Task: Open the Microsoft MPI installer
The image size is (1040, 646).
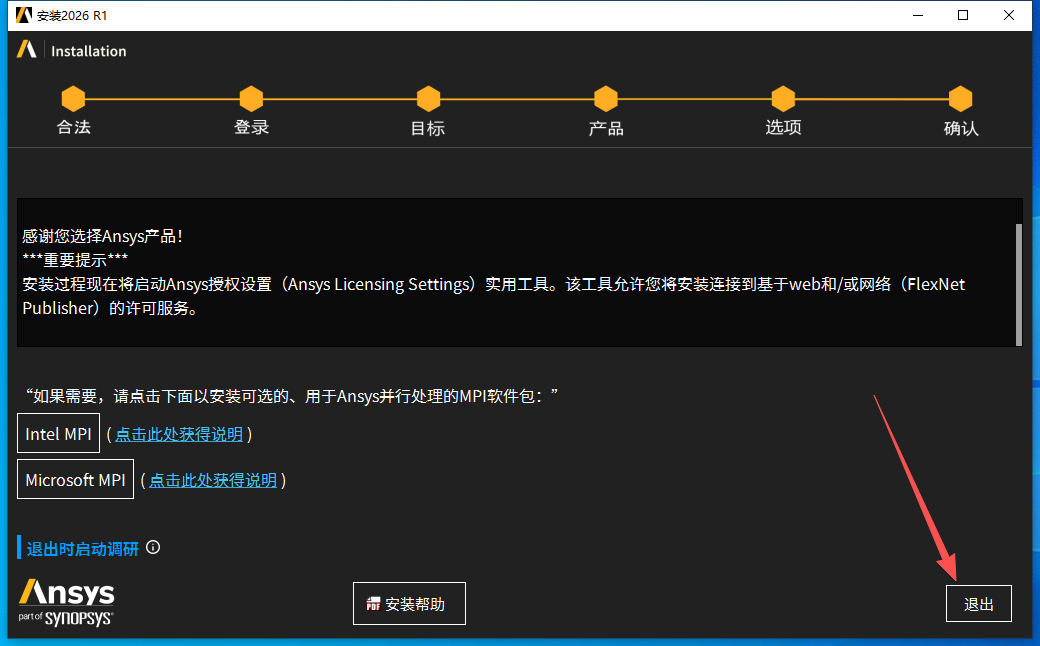Action: point(75,479)
